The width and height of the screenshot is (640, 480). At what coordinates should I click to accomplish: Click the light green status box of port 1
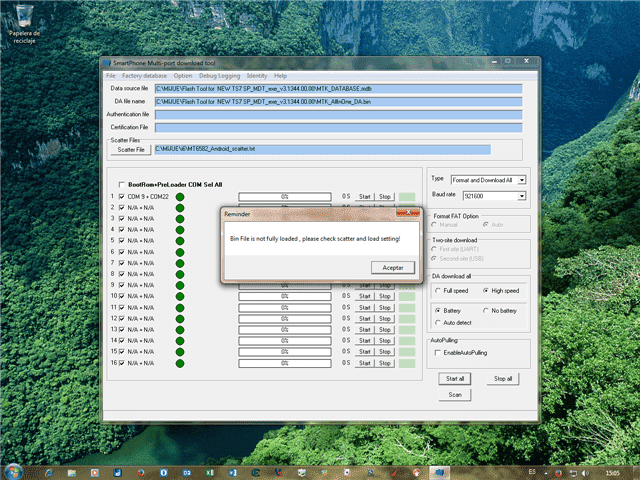407,197
